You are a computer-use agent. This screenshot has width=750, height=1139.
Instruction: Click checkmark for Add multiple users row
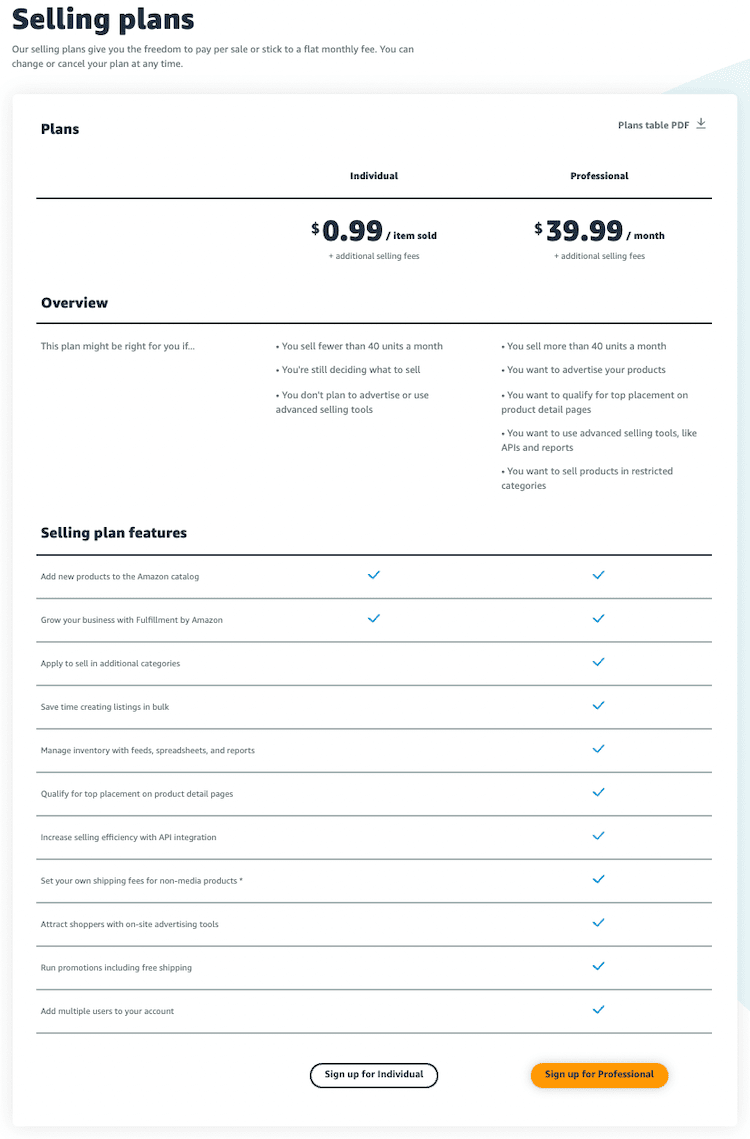599,1010
